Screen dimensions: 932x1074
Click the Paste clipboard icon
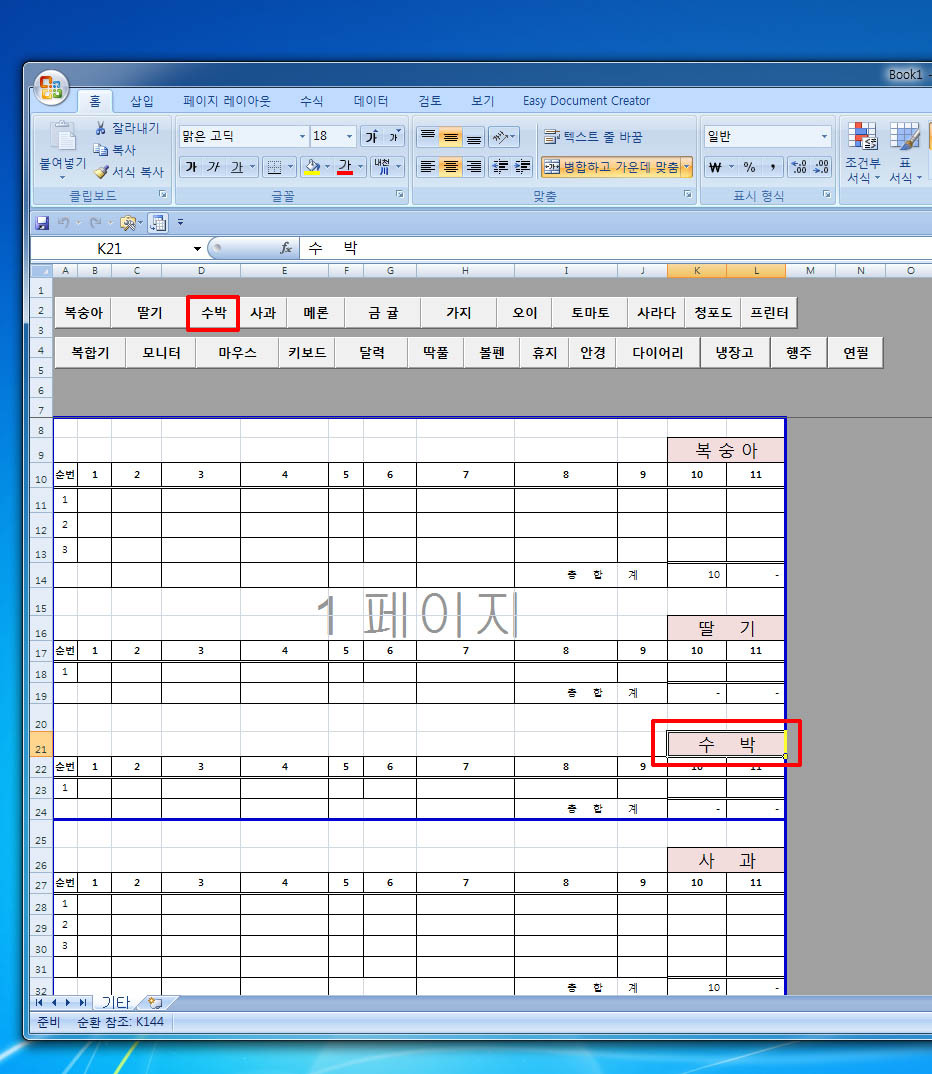click(x=62, y=137)
